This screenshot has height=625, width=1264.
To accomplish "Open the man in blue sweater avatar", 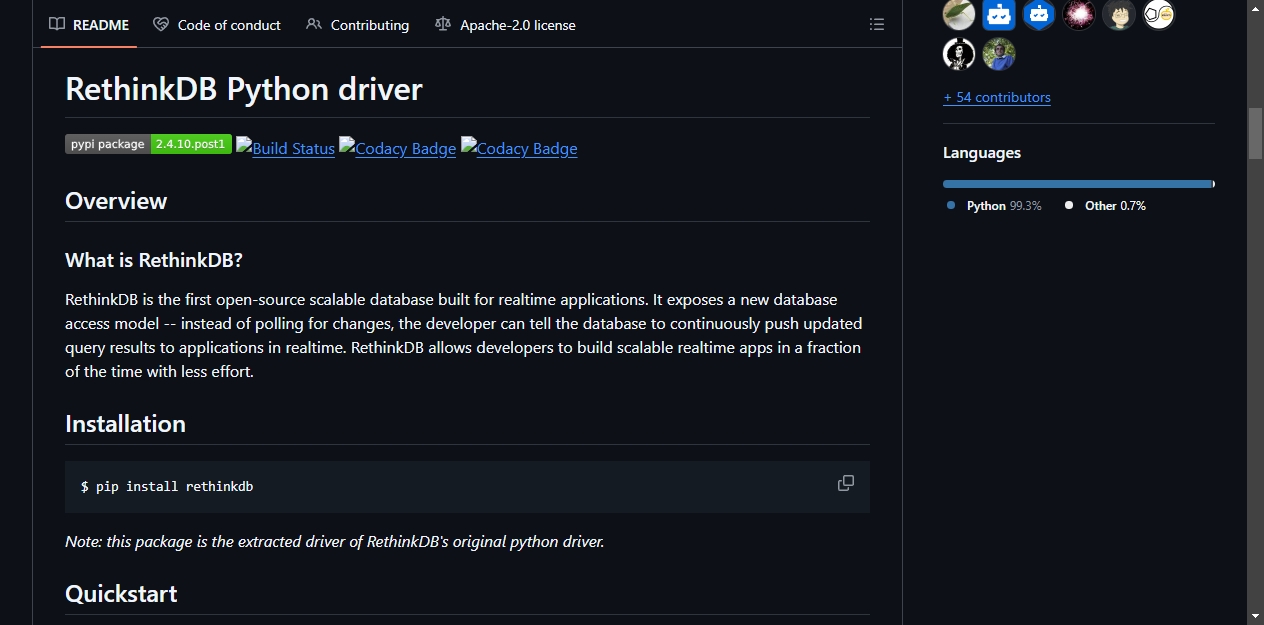I will coord(999,54).
